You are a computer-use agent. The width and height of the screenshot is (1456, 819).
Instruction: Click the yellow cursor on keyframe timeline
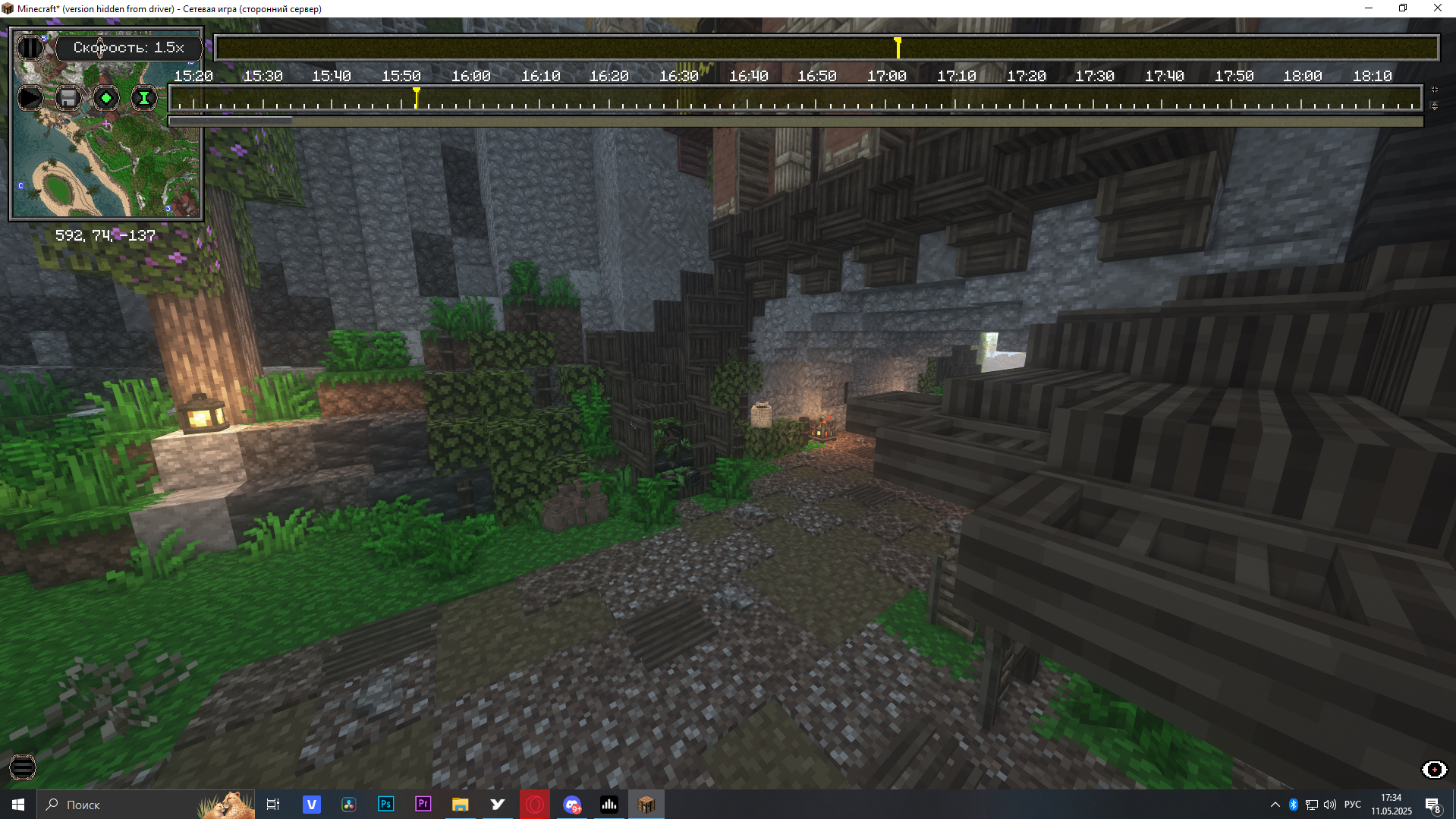coord(417,97)
